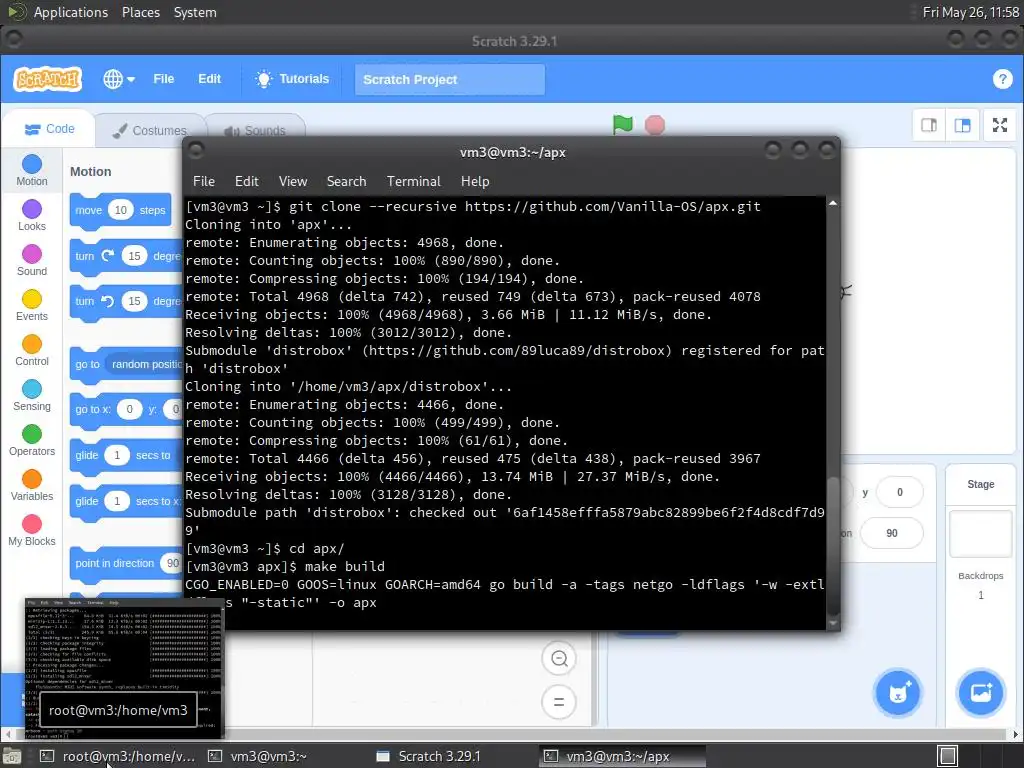Click the 10 value in move block
Viewport: 1024px width, 768px height.
[121, 210]
